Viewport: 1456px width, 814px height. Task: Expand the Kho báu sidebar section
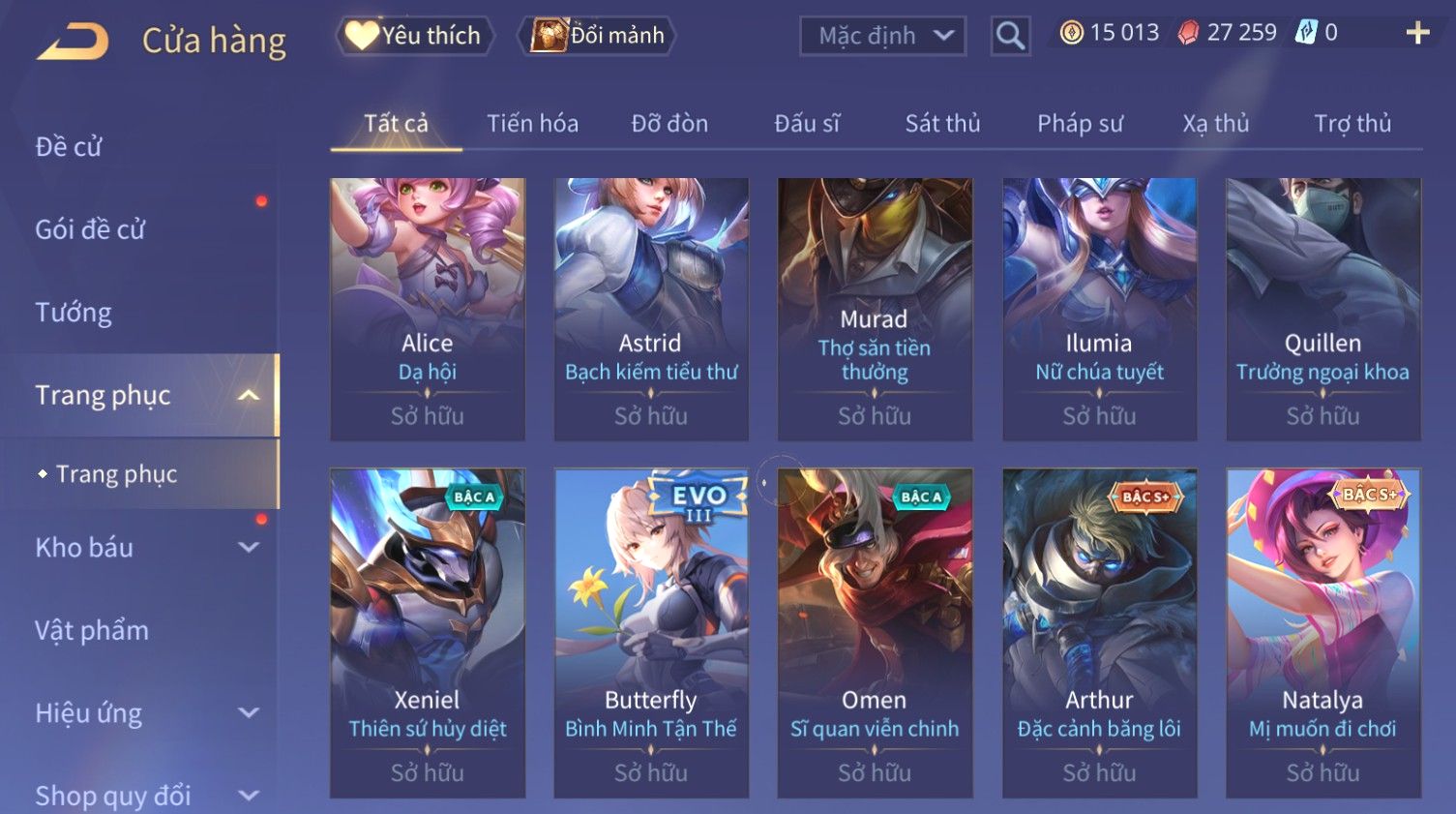[249, 547]
